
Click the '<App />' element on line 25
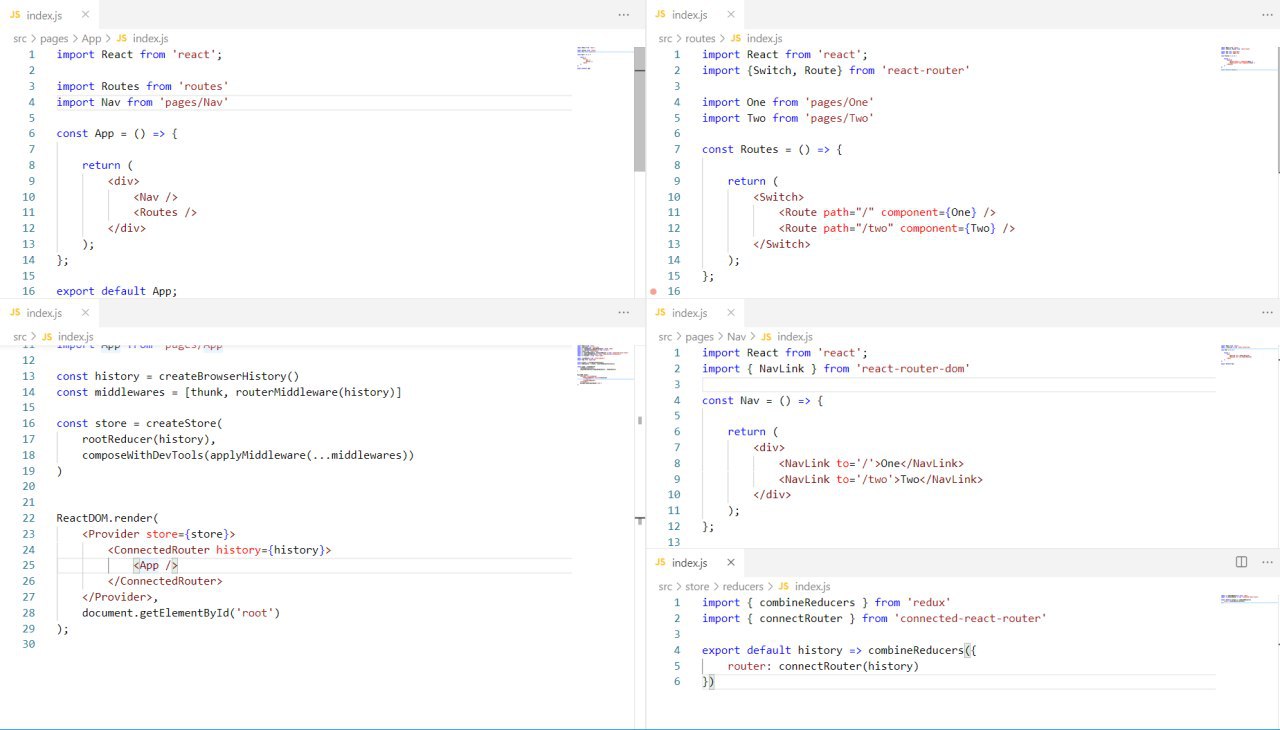[x=156, y=566]
